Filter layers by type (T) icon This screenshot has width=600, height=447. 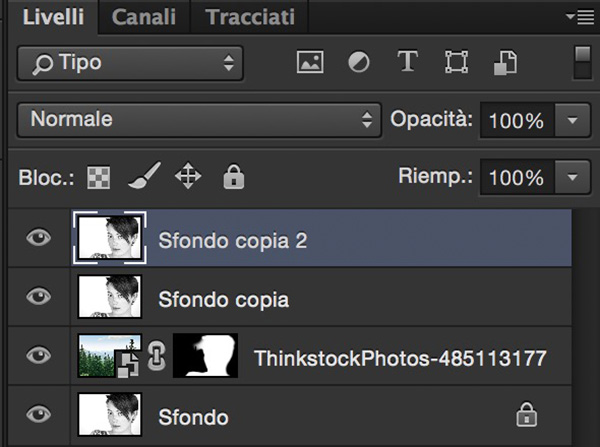(407, 61)
